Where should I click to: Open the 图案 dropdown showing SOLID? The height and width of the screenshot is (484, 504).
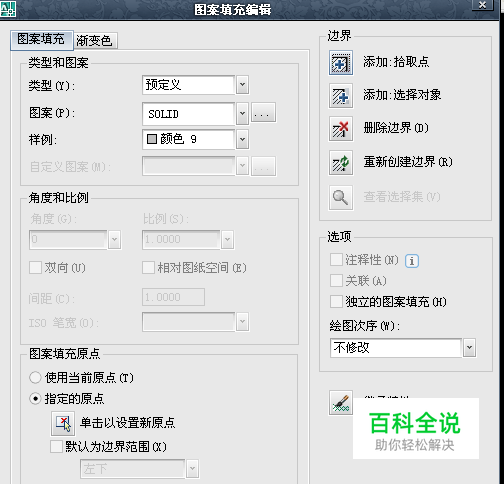[242, 114]
